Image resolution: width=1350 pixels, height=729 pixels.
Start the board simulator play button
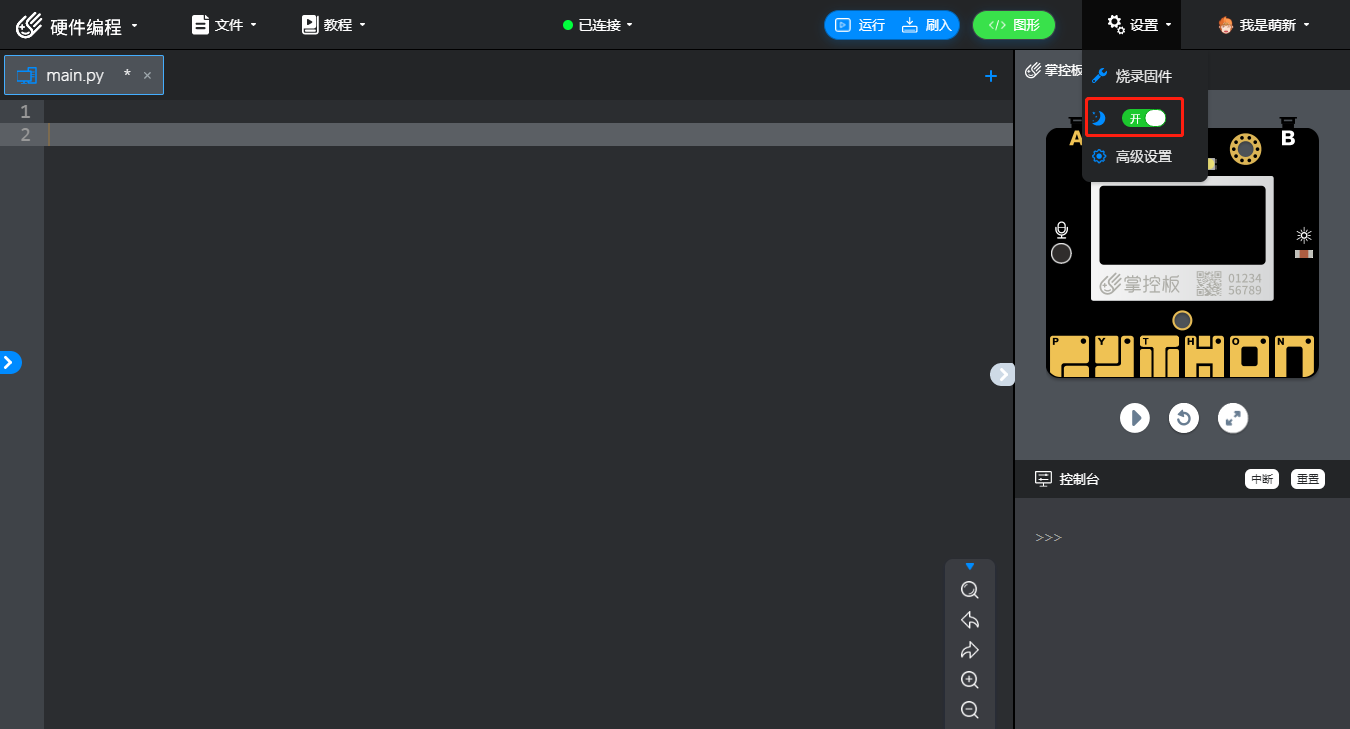click(1135, 417)
